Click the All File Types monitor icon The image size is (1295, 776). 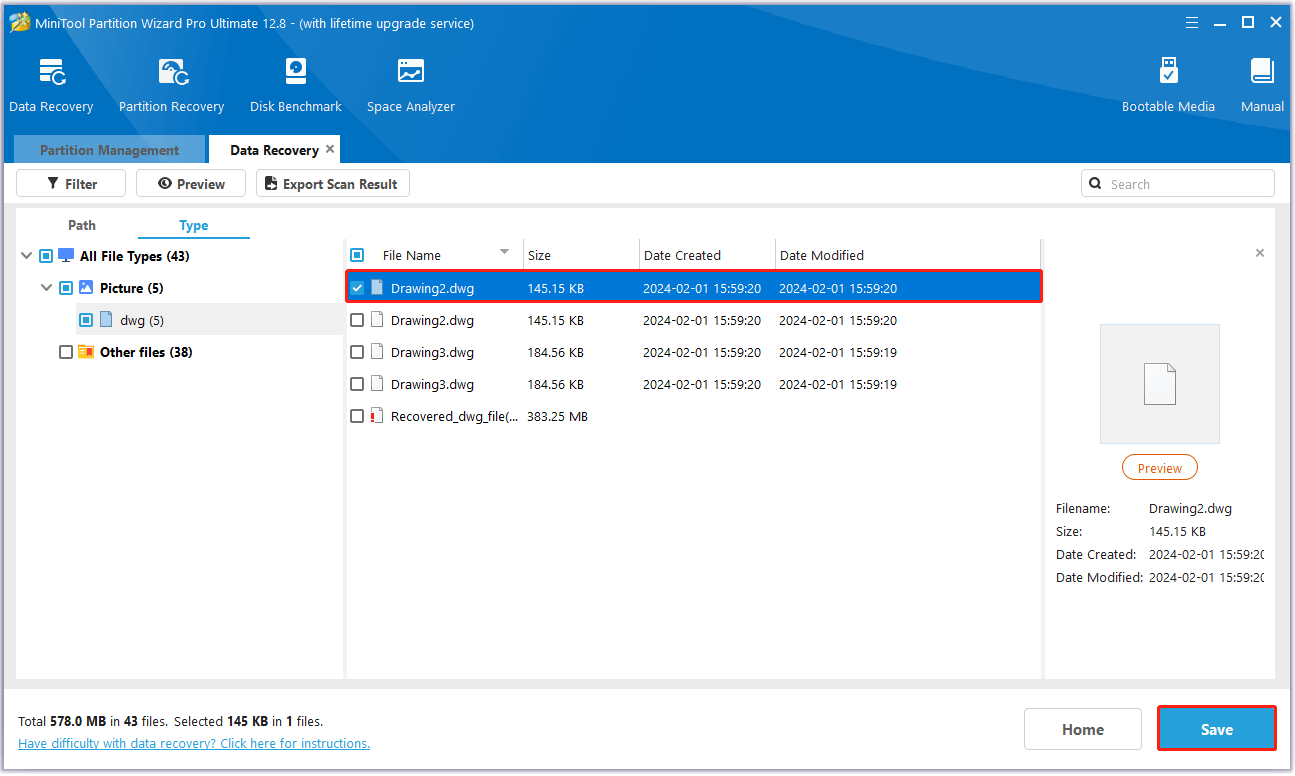tap(66, 256)
